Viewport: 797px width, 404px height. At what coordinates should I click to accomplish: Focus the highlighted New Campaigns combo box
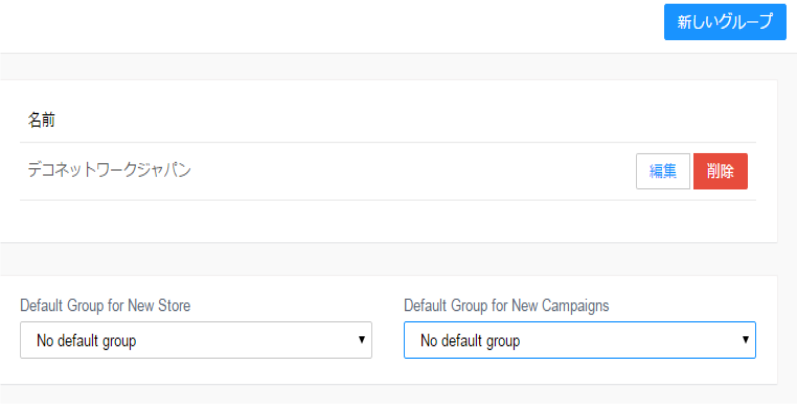point(579,340)
